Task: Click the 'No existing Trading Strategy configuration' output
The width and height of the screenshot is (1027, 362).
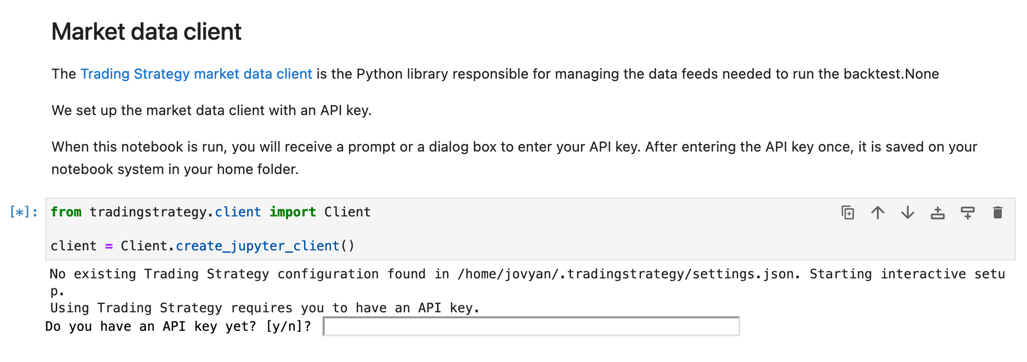Action: click(x=527, y=281)
